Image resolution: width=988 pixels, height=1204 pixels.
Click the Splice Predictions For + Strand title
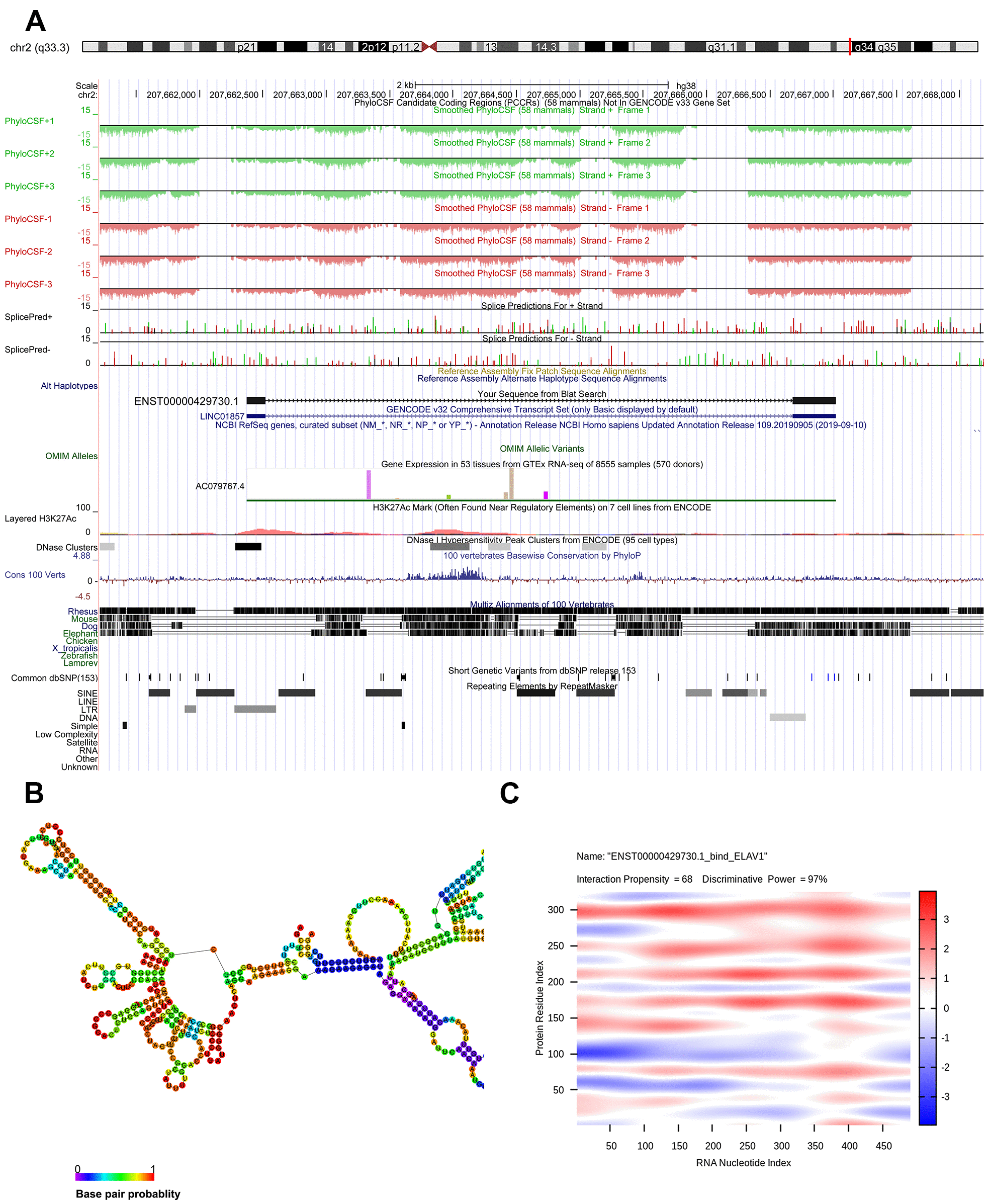pos(542,306)
